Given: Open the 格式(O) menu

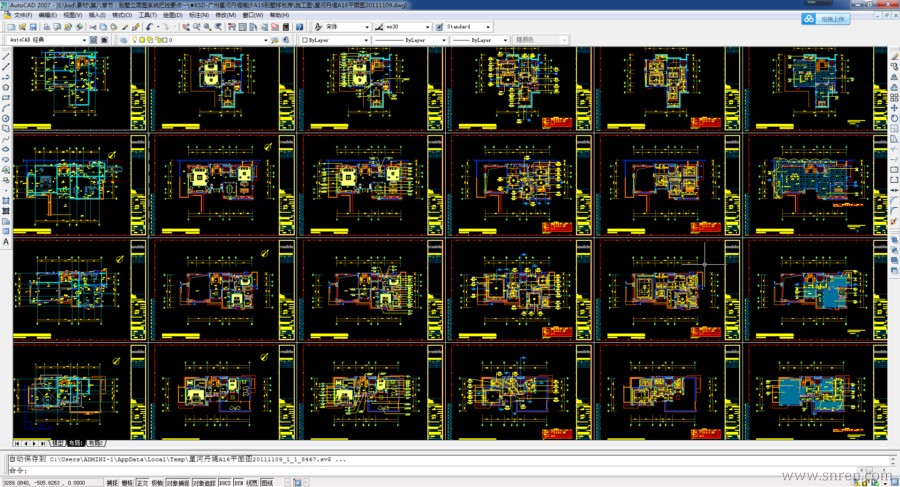Looking at the screenshot, I should [122, 16].
